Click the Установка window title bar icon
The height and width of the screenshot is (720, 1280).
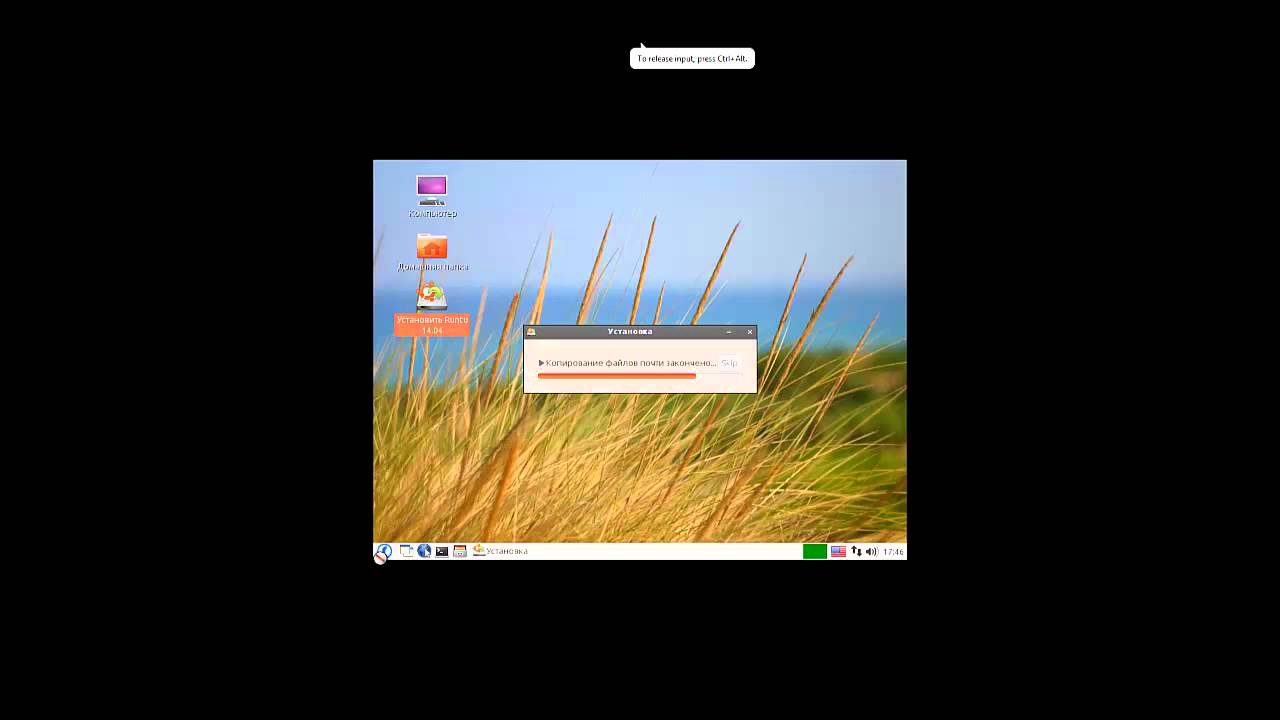pos(531,332)
